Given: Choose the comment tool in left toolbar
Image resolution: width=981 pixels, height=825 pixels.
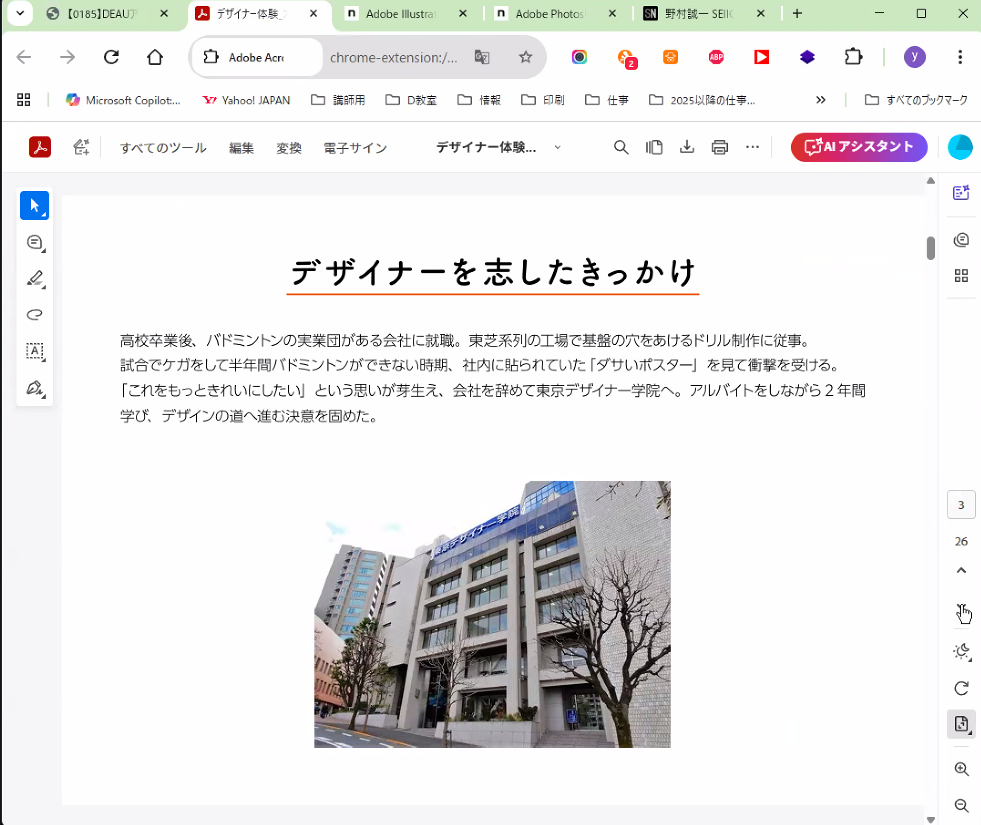Looking at the screenshot, I should [34, 243].
